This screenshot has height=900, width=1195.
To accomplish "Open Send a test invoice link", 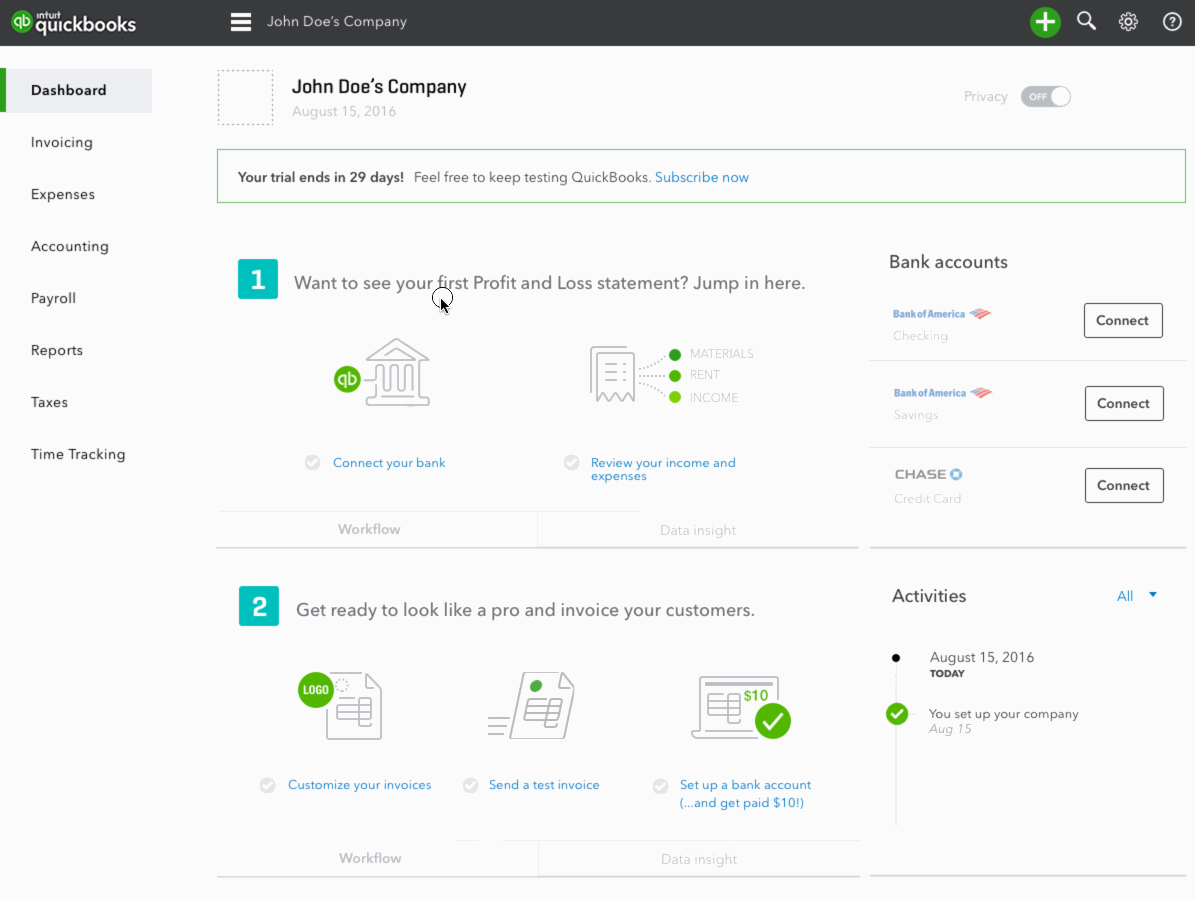I will click(544, 785).
